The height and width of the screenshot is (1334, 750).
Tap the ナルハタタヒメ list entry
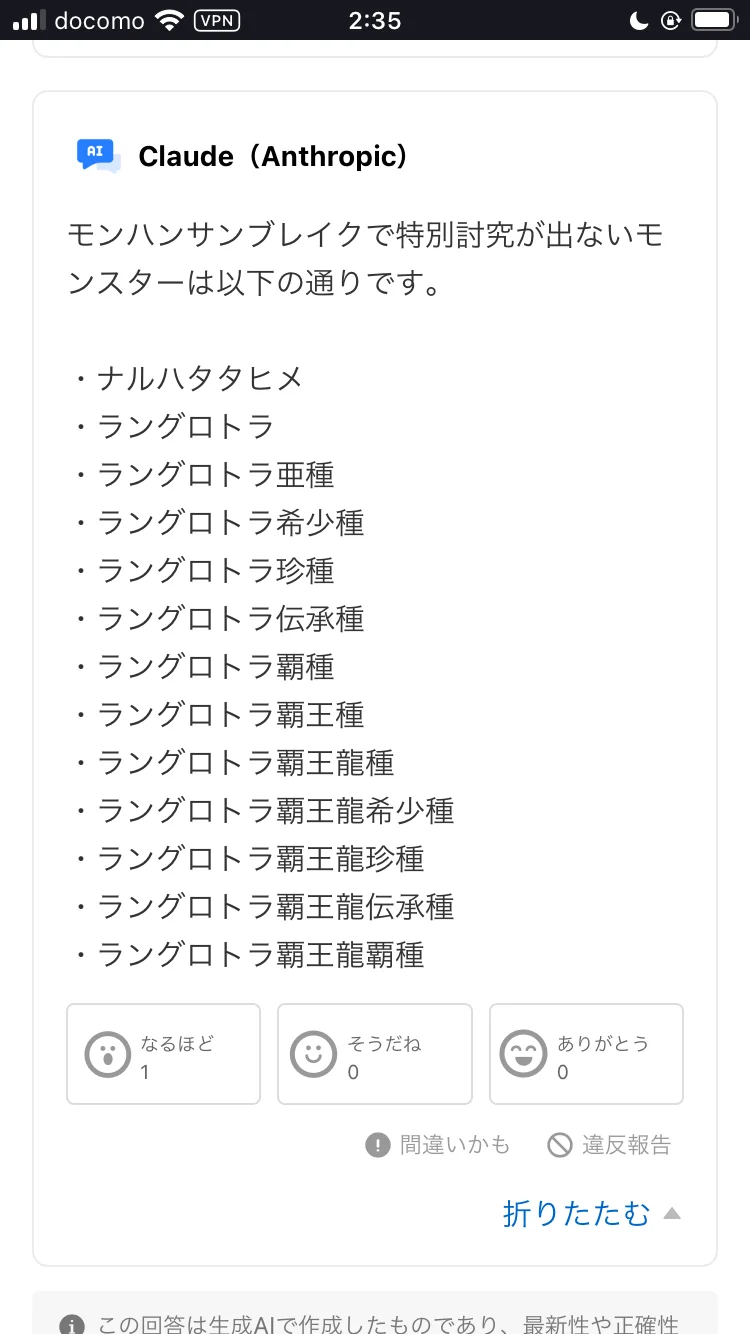200,379
